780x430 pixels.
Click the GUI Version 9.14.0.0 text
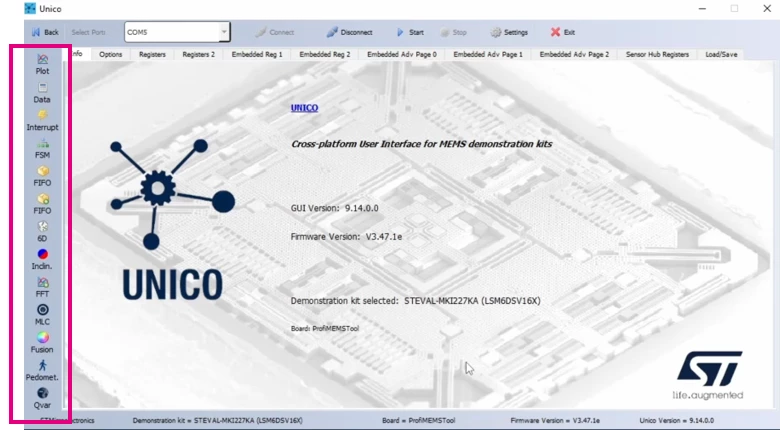pyautogui.click(x=334, y=208)
